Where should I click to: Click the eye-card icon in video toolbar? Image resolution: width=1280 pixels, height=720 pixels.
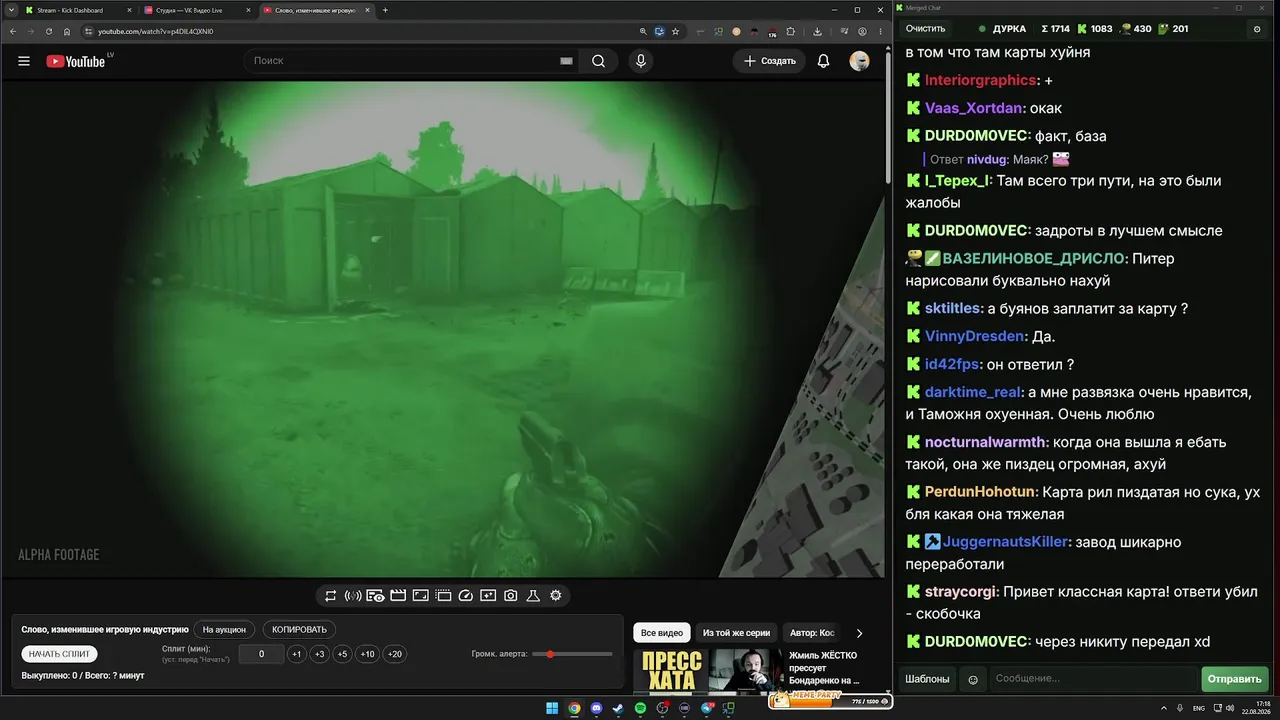[x=375, y=596]
